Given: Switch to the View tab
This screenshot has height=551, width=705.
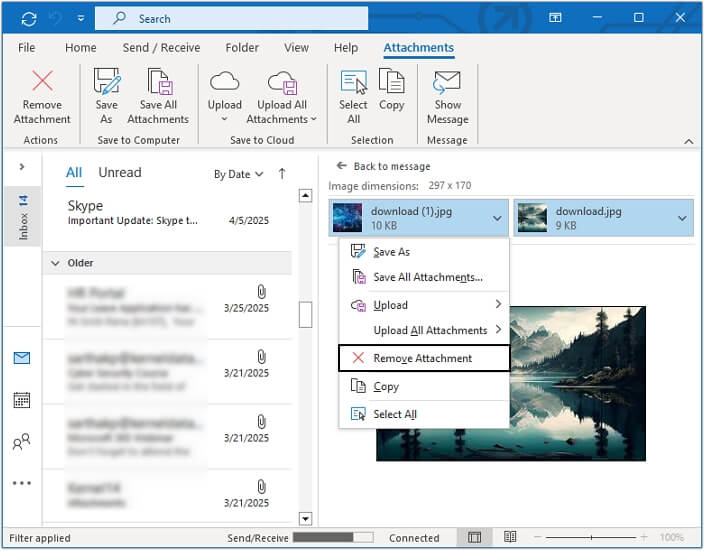Looking at the screenshot, I should [x=296, y=48].
